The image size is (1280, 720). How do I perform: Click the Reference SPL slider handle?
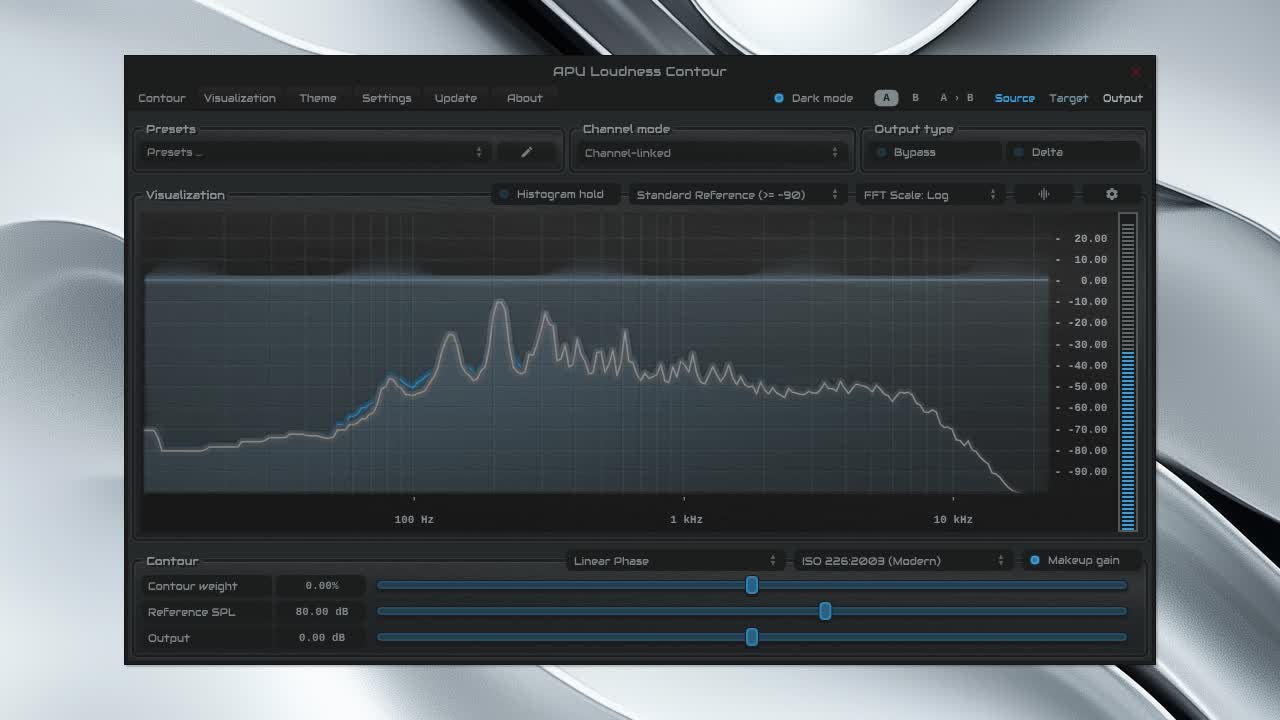(x=825, y=611)
